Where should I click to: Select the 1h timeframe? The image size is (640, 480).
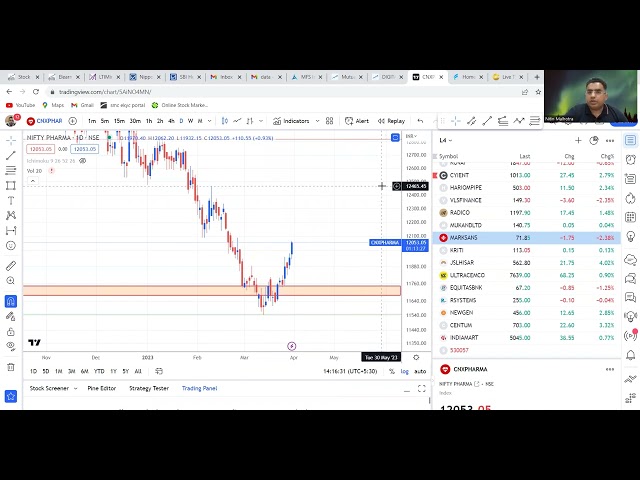pos(149,121)
